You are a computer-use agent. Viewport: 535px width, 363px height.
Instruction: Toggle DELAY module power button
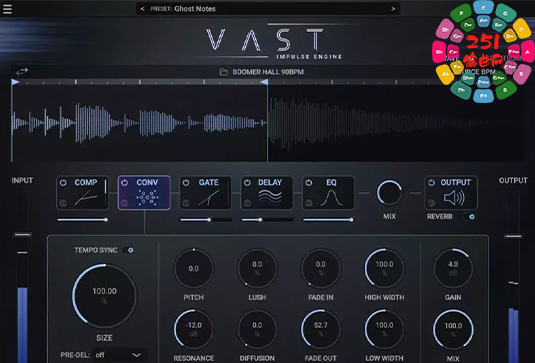247,183
